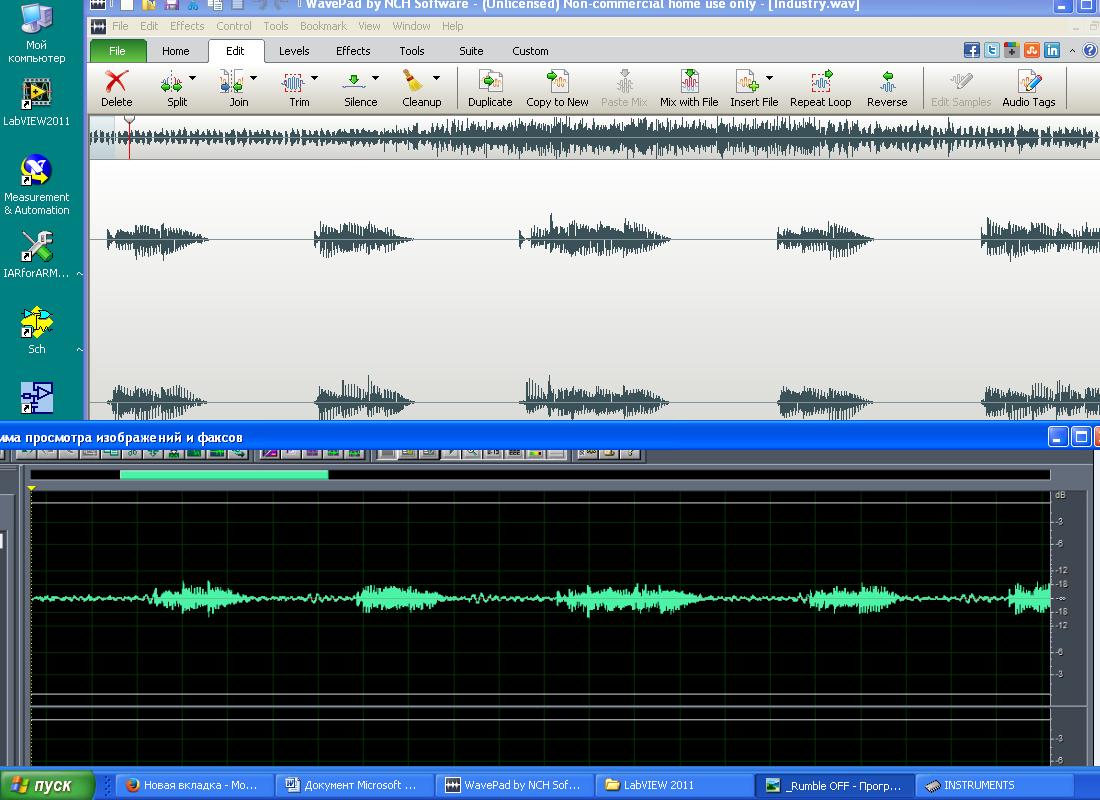Screen dimensions: 1100x800
Task: Open the green File tab
Action: (x=117, y=51)
